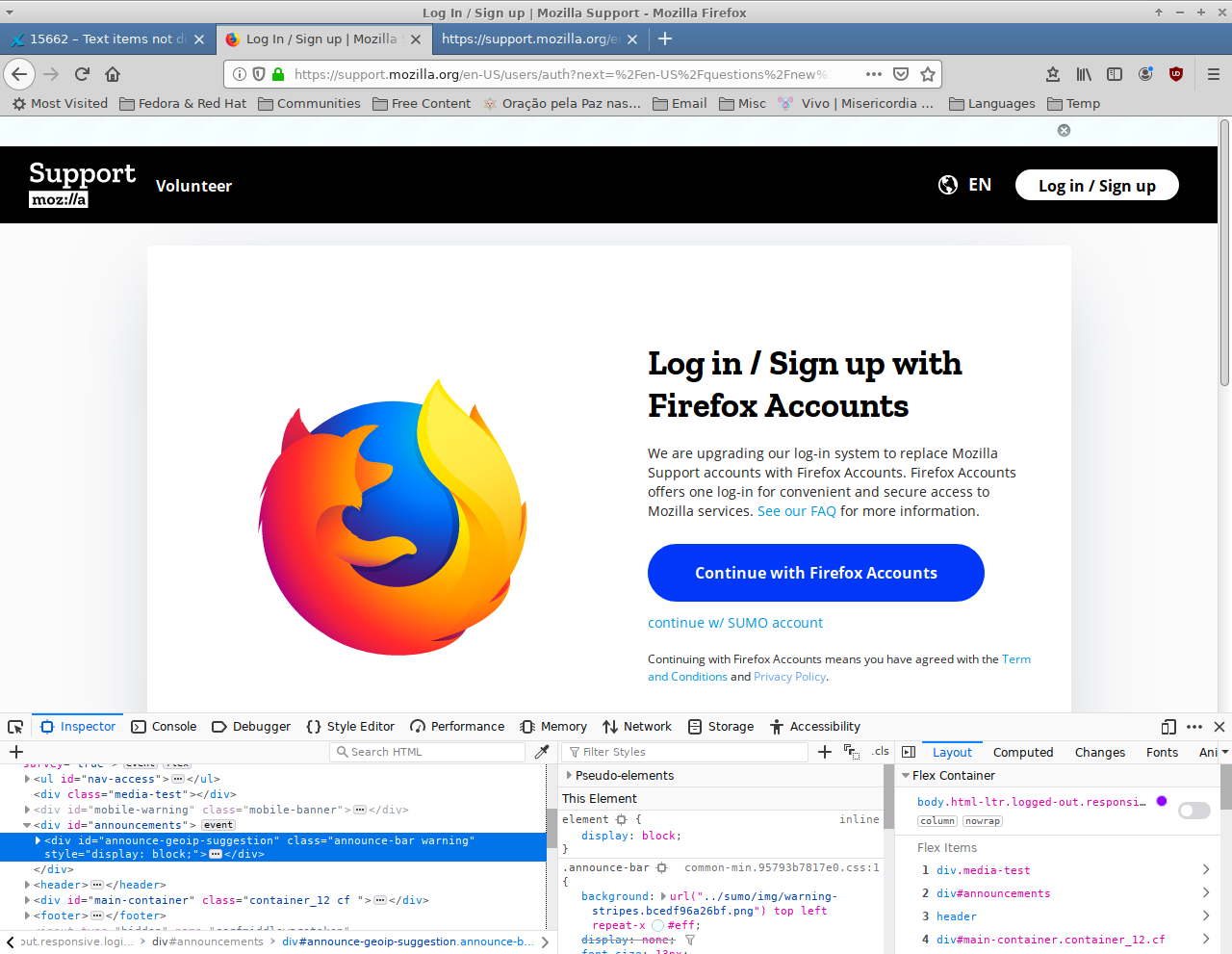This screenshot has height=954, width=1232.
Task: Switch to the Changes sidebar tab
Action: pos(1100,753)
